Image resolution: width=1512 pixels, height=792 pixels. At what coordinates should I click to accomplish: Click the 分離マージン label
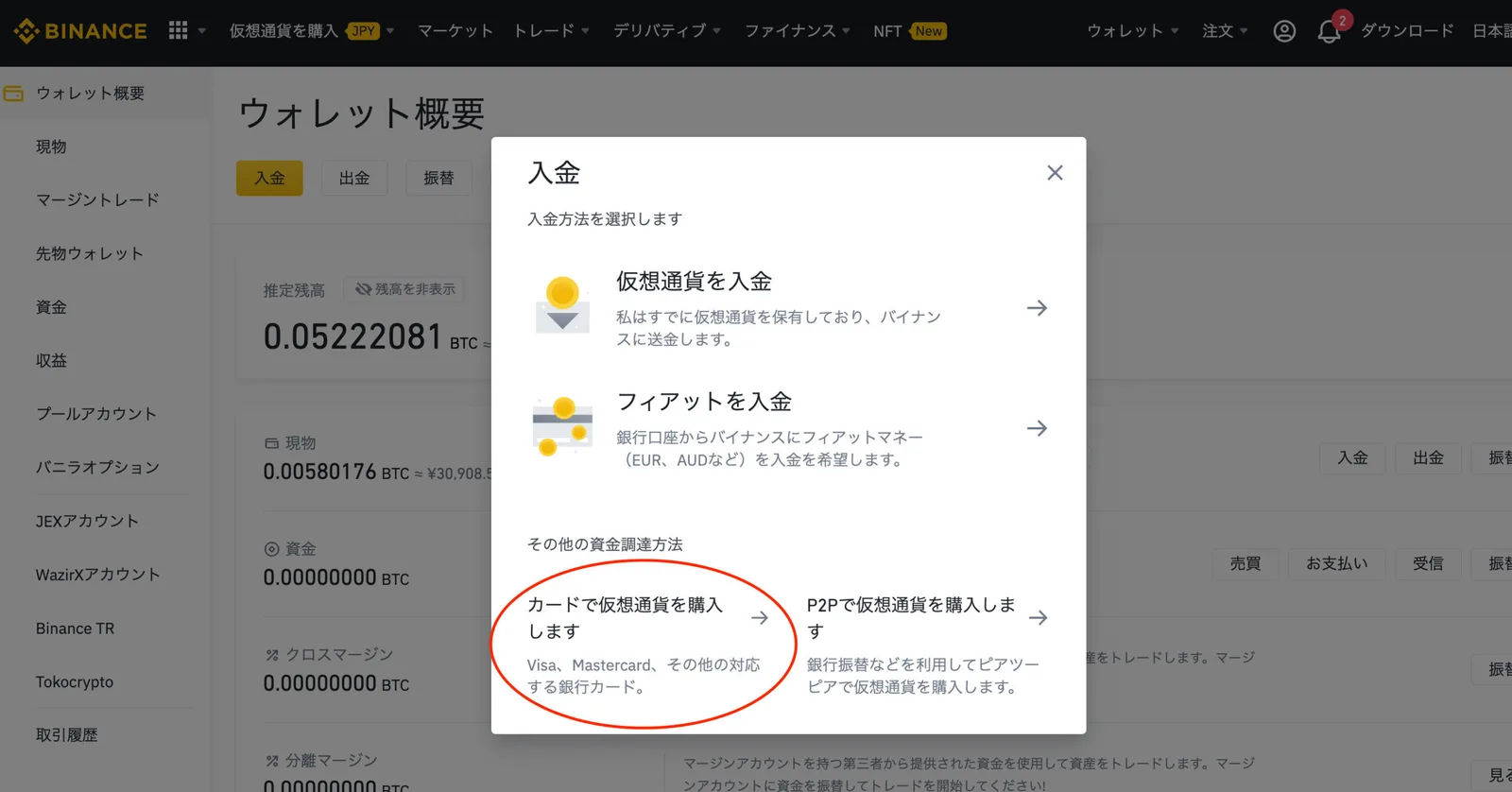click(332, 760)
